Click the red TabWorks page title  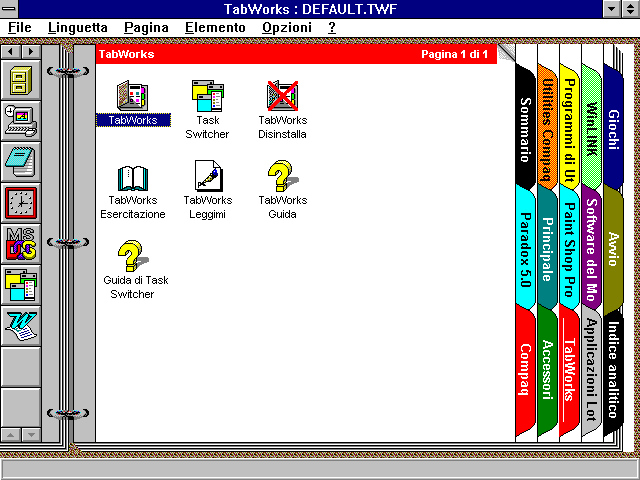pos(127,54)
